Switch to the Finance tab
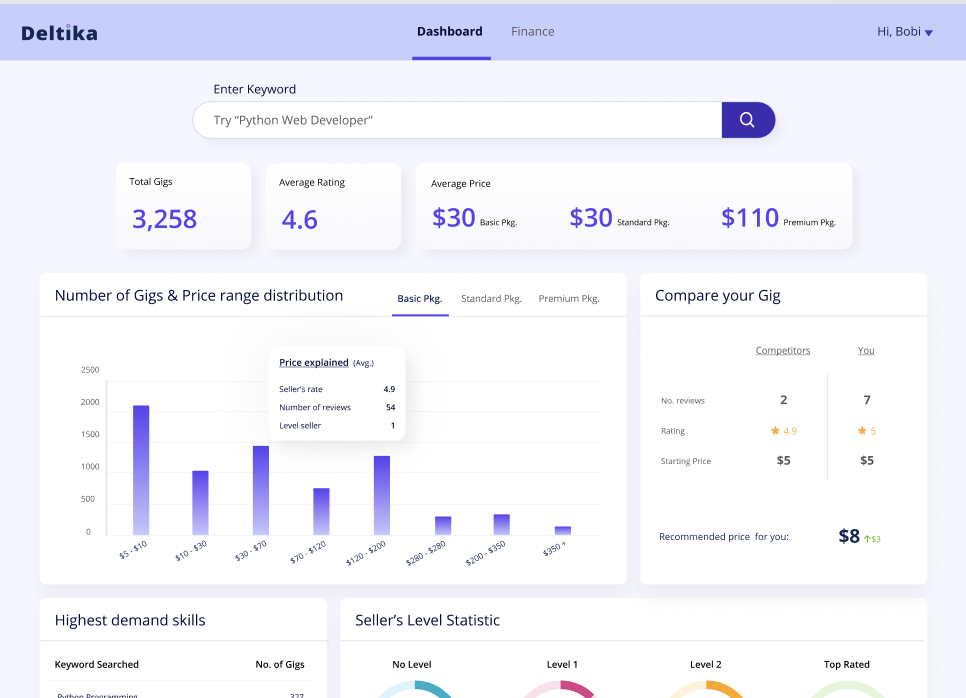The height and width of the screenshot is (698, 966). click(x=532, y=31)
